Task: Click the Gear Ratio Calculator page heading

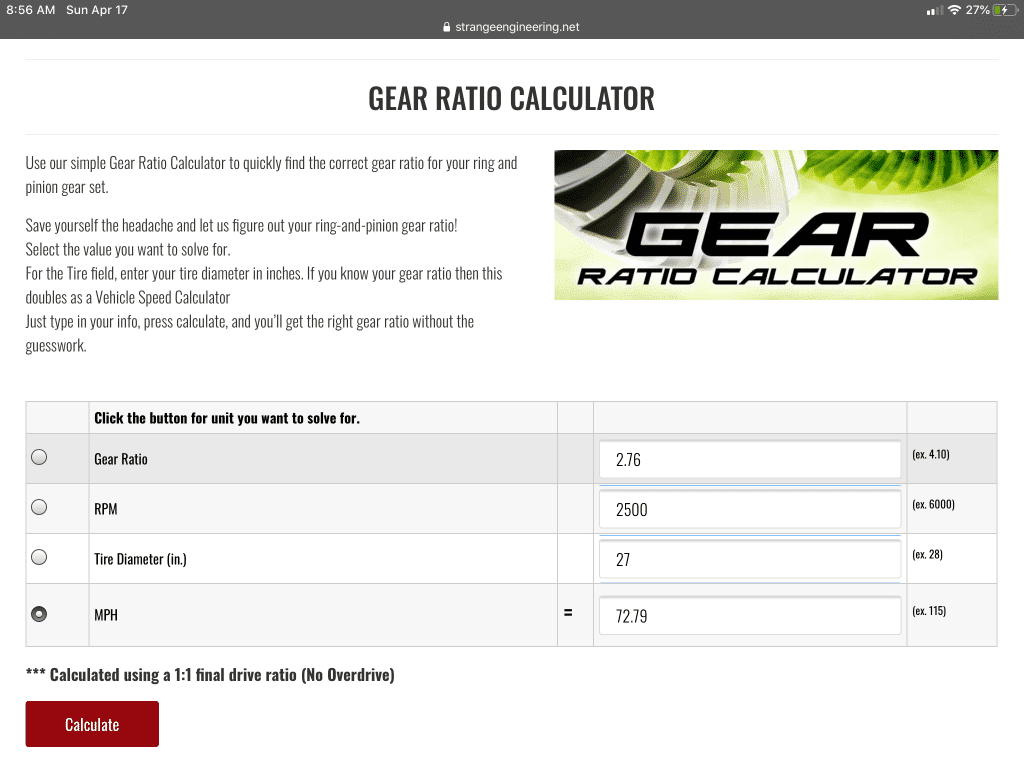Action: point(511,98)
